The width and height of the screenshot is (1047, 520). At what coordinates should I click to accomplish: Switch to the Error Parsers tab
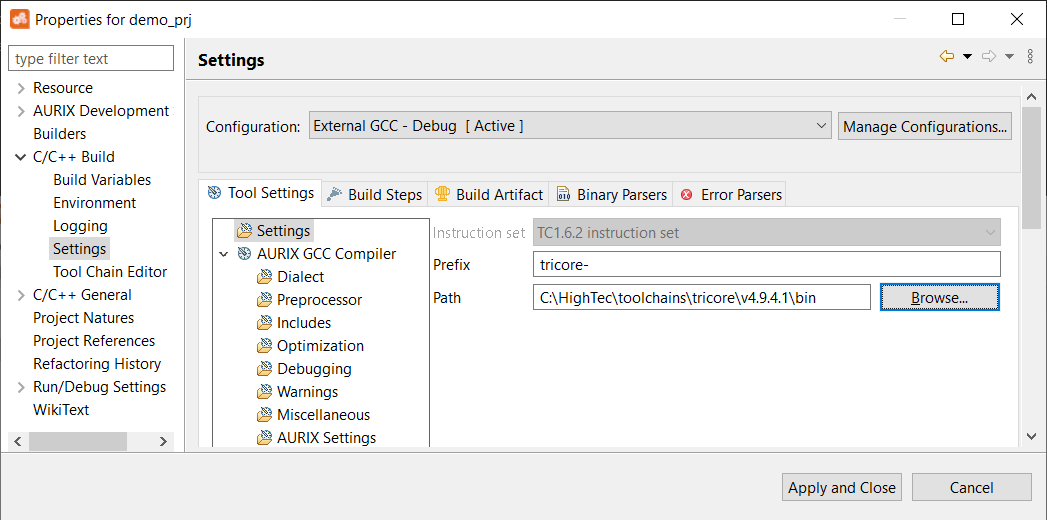pyautogui.click(x=730, y=194)
